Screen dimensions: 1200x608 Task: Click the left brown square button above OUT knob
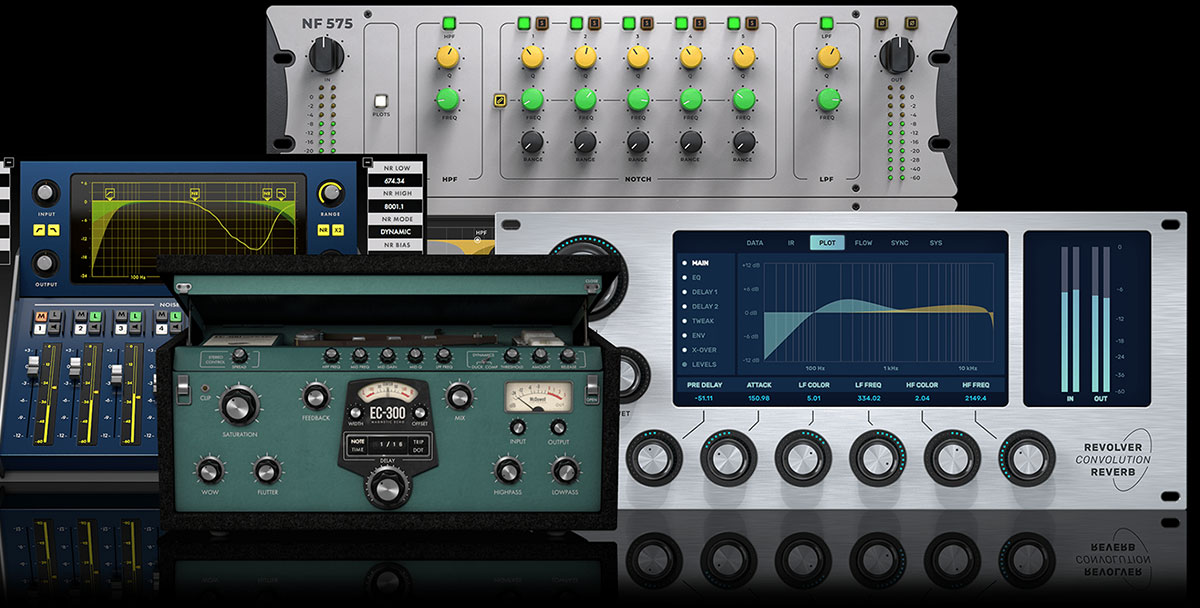pos(882,24)
